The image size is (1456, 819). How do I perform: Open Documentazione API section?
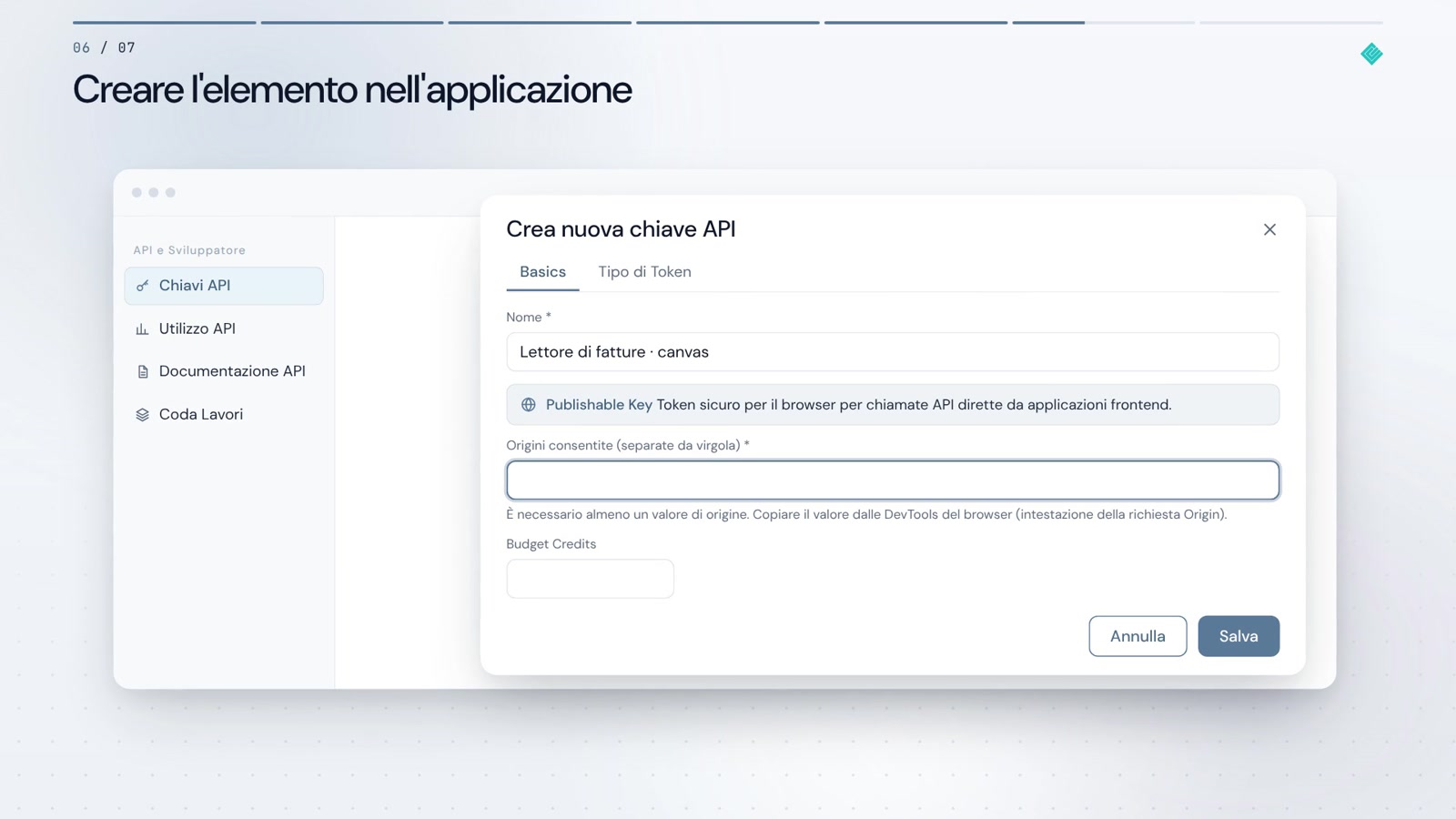(x=224, y=371)
